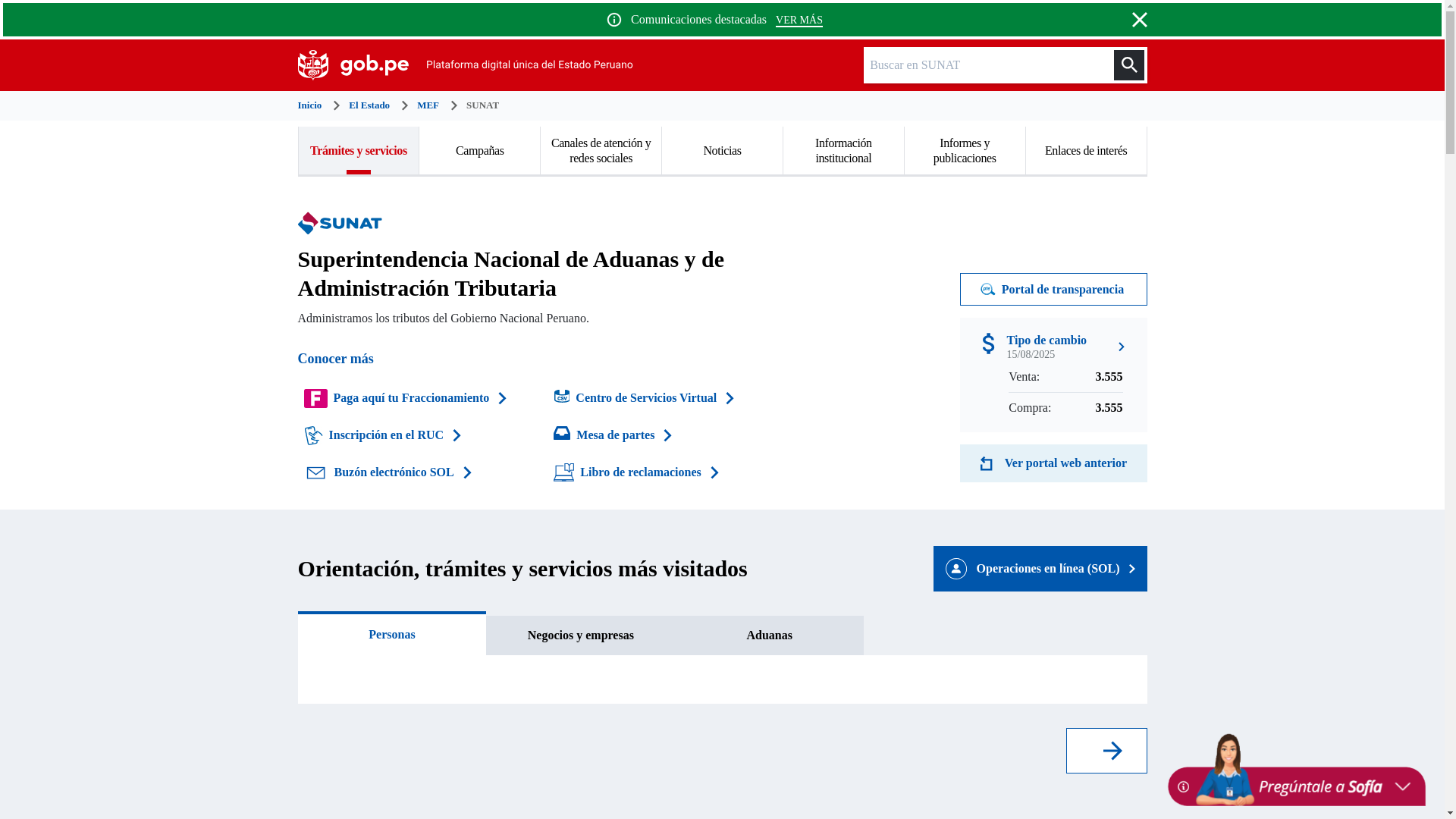1456x819 pixels.
Task: Open Paga aquí tu Fraccionamiento
Action: point(411,398)
